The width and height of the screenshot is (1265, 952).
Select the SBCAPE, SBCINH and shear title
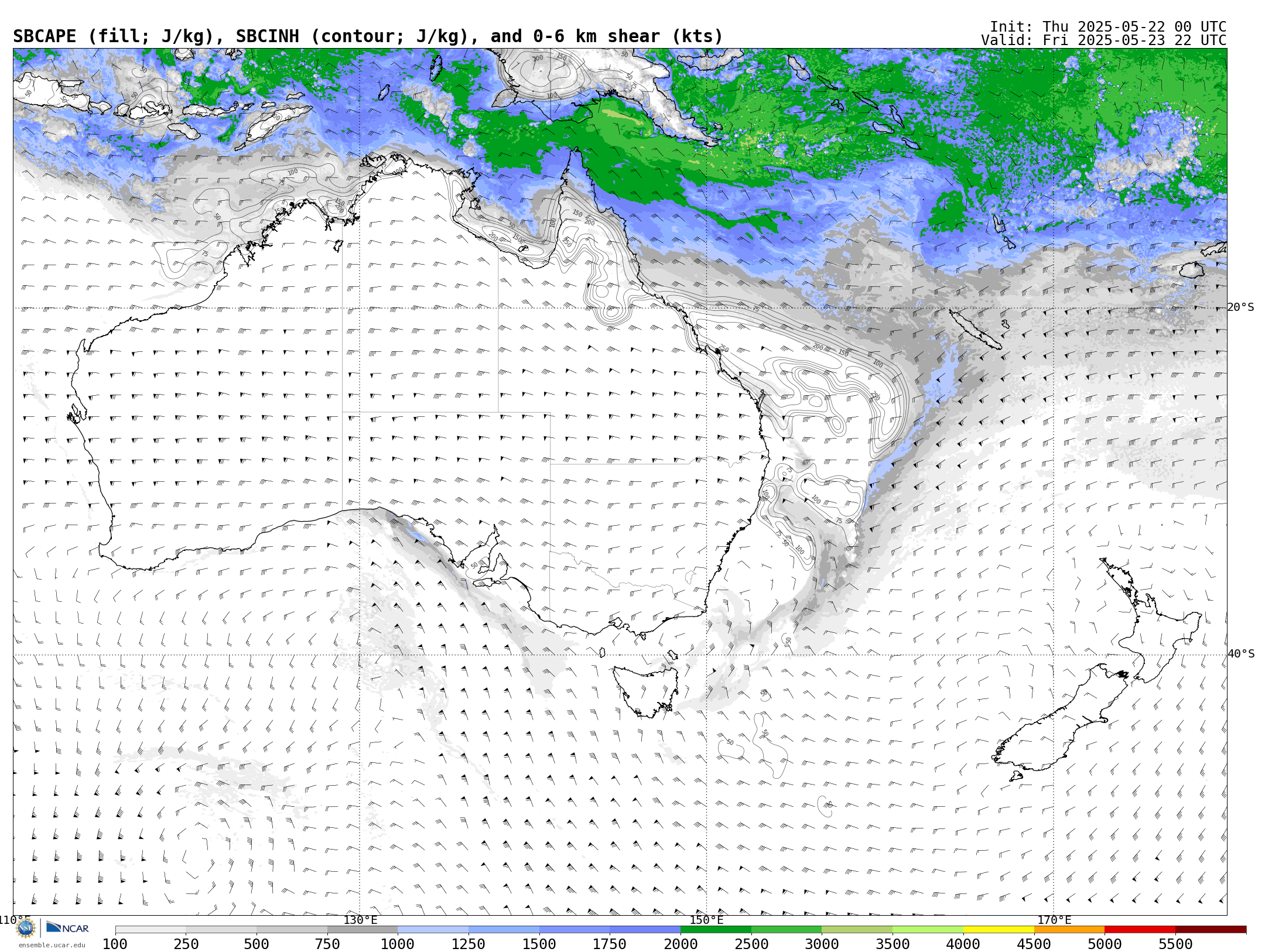(x=368, y=36)
